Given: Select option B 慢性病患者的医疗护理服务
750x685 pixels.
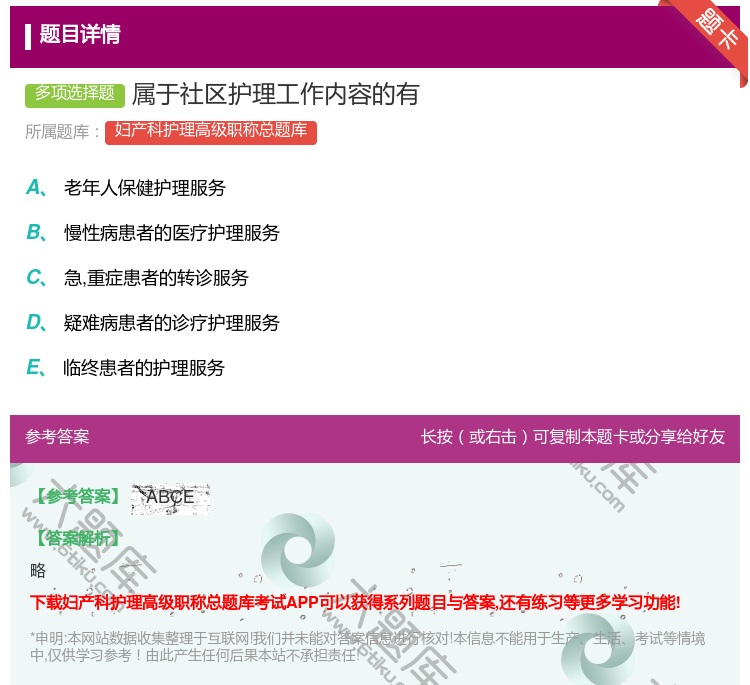Looking at the screenshot, I should point(153,232).
